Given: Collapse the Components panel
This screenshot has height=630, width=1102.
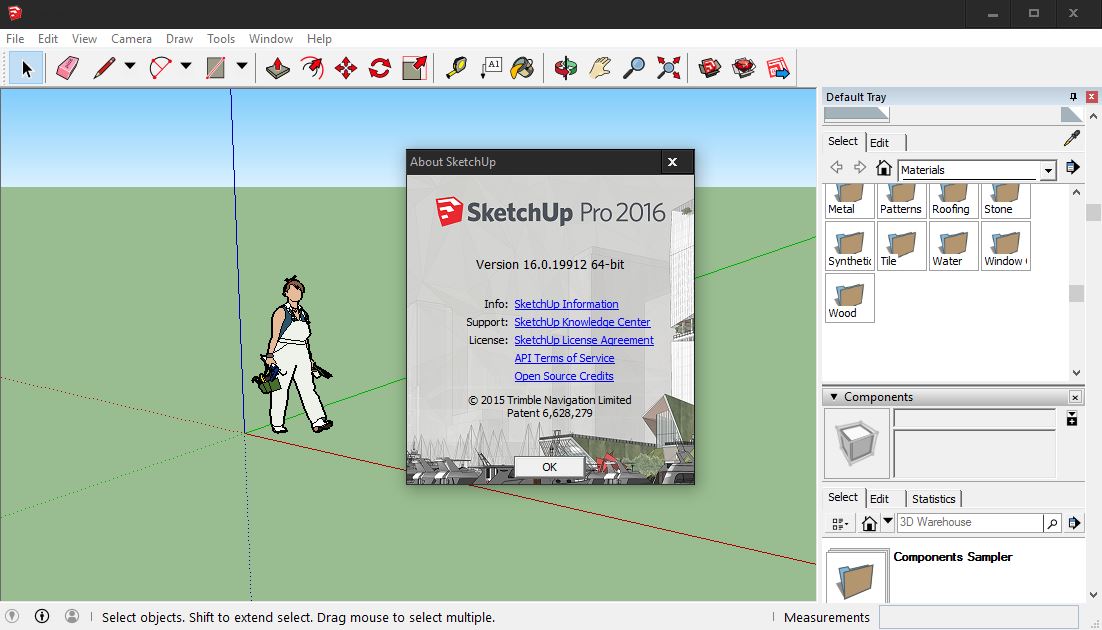Looking at the screenshot, I should click(834, 397).
